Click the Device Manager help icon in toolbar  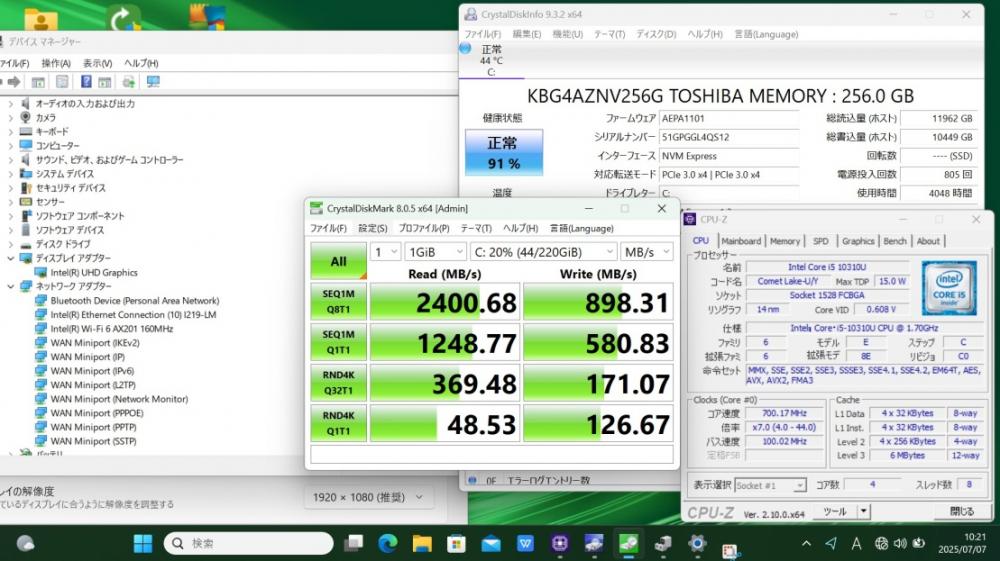(86, 82)
